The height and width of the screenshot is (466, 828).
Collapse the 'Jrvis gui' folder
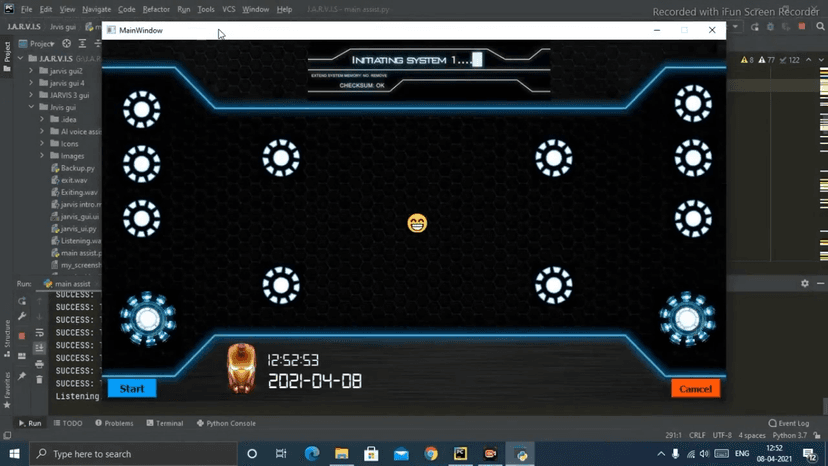pyautogui.click(x=31, y=107)
